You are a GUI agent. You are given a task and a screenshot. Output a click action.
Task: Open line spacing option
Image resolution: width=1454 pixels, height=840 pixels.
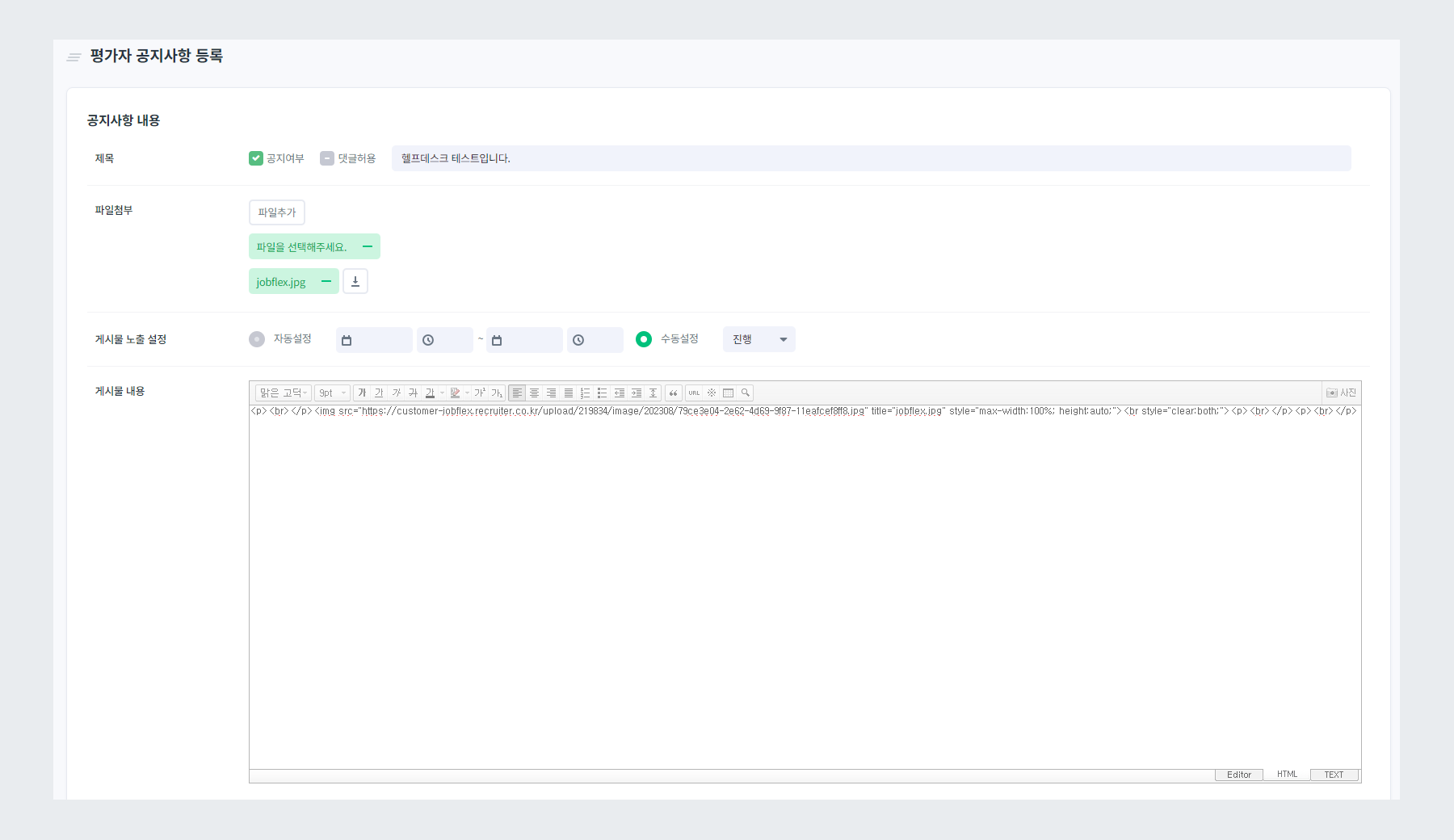(653, 393)
